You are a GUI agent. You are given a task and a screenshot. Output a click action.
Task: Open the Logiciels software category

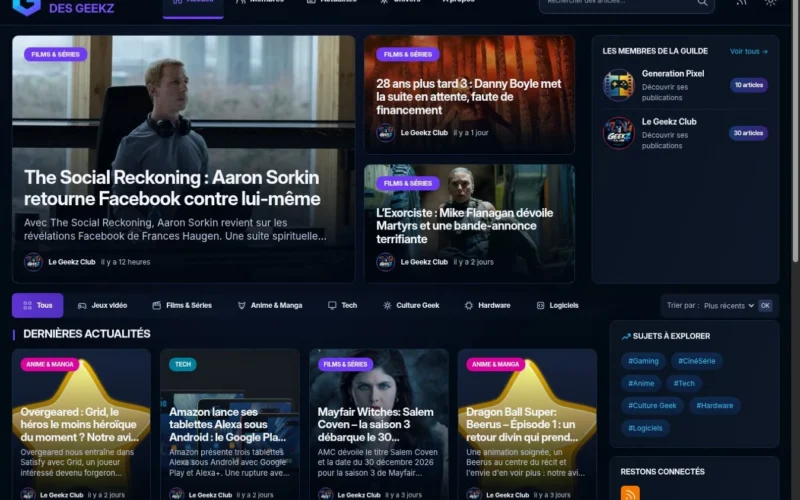point(557,305)
